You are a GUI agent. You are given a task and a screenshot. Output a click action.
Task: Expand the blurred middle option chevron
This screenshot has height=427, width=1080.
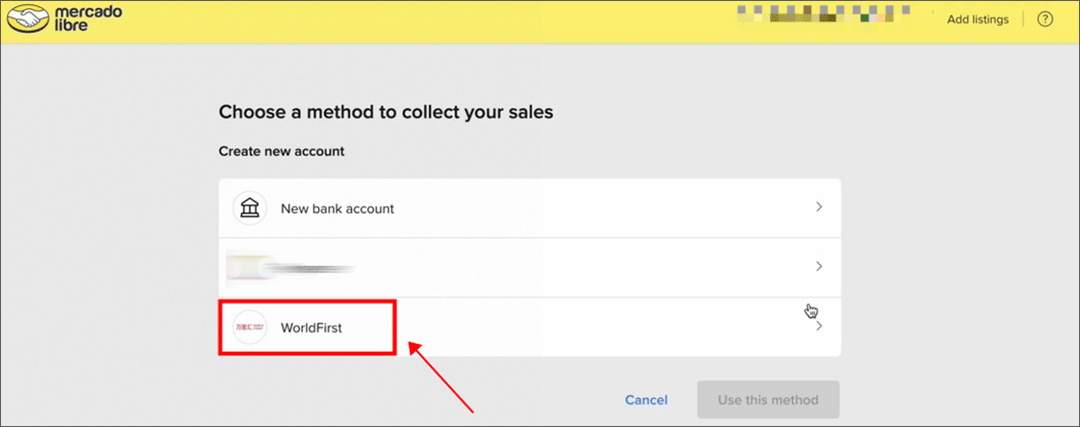pyautogui.click(x=819, y=267)
